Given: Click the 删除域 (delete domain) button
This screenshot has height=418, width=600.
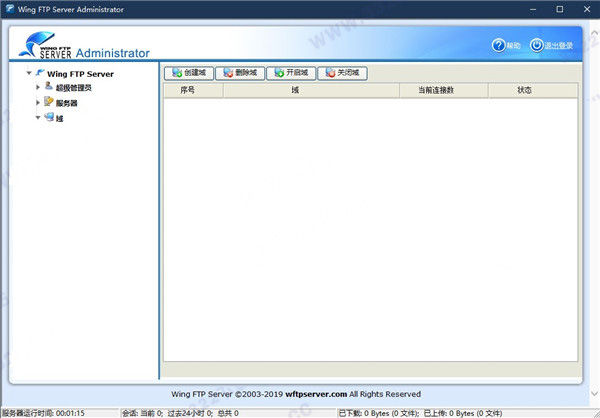Looking at the screenshot, I should 240,73.
